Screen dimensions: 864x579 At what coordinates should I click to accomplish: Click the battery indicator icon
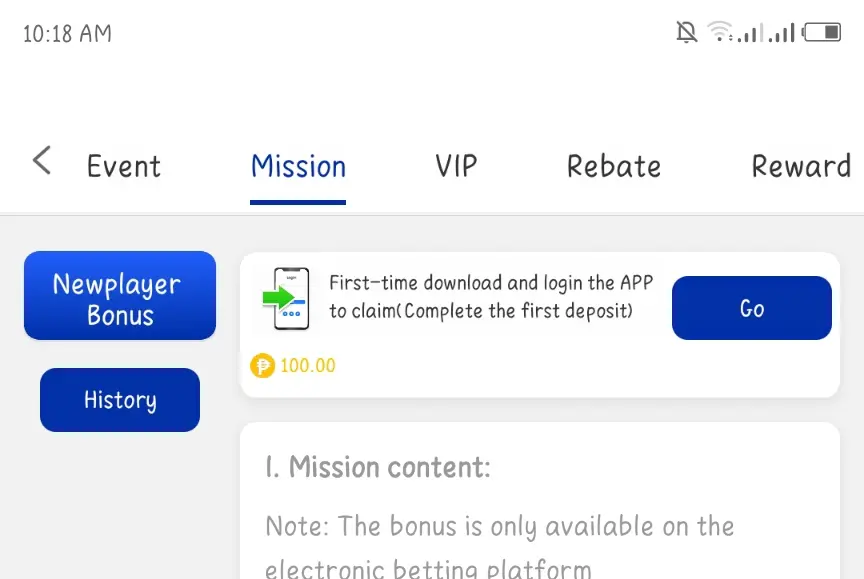click(822, 32)
